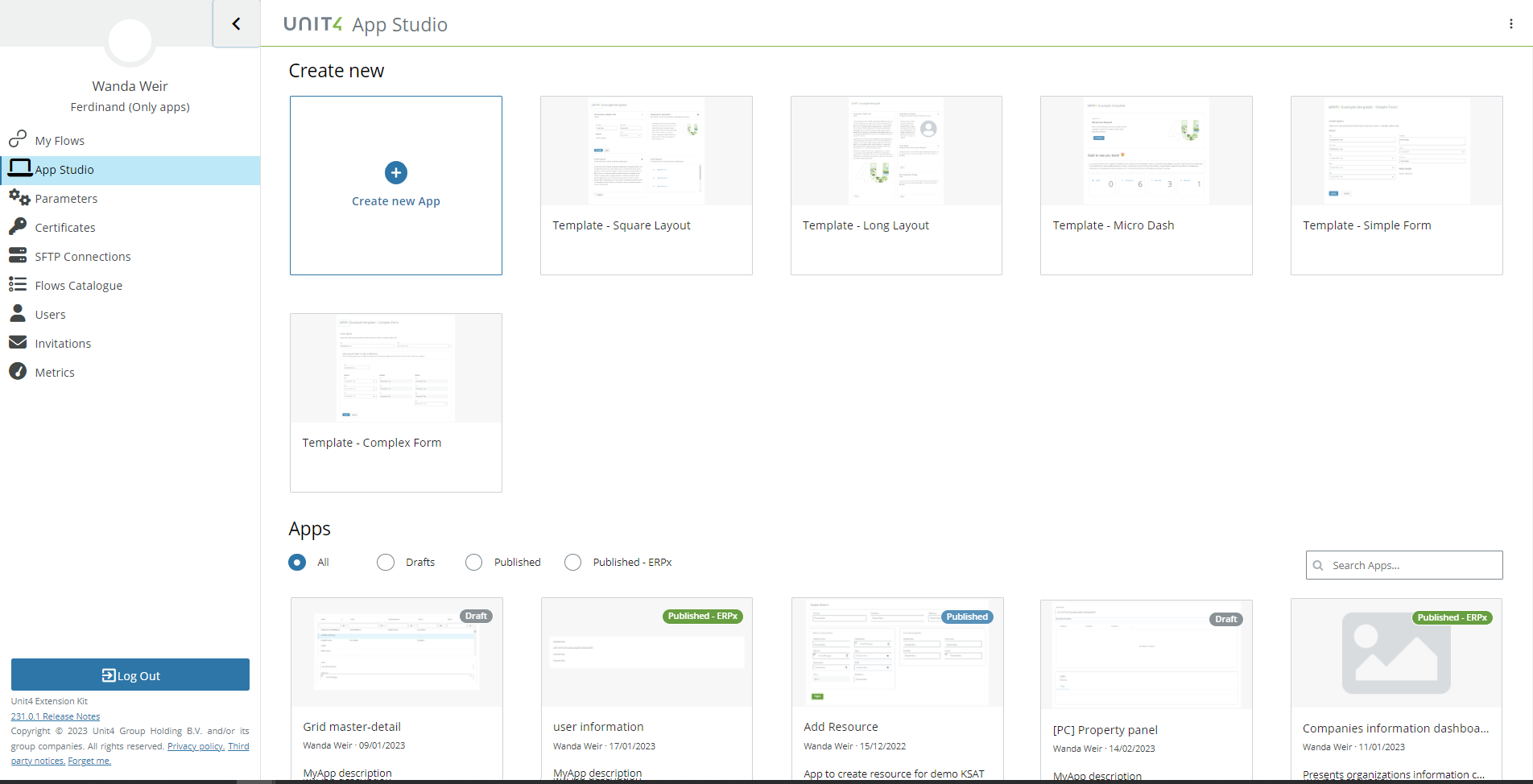Open Certificates menu item
The width and height of the screenshot is (1533, 784).
[130, 227]
